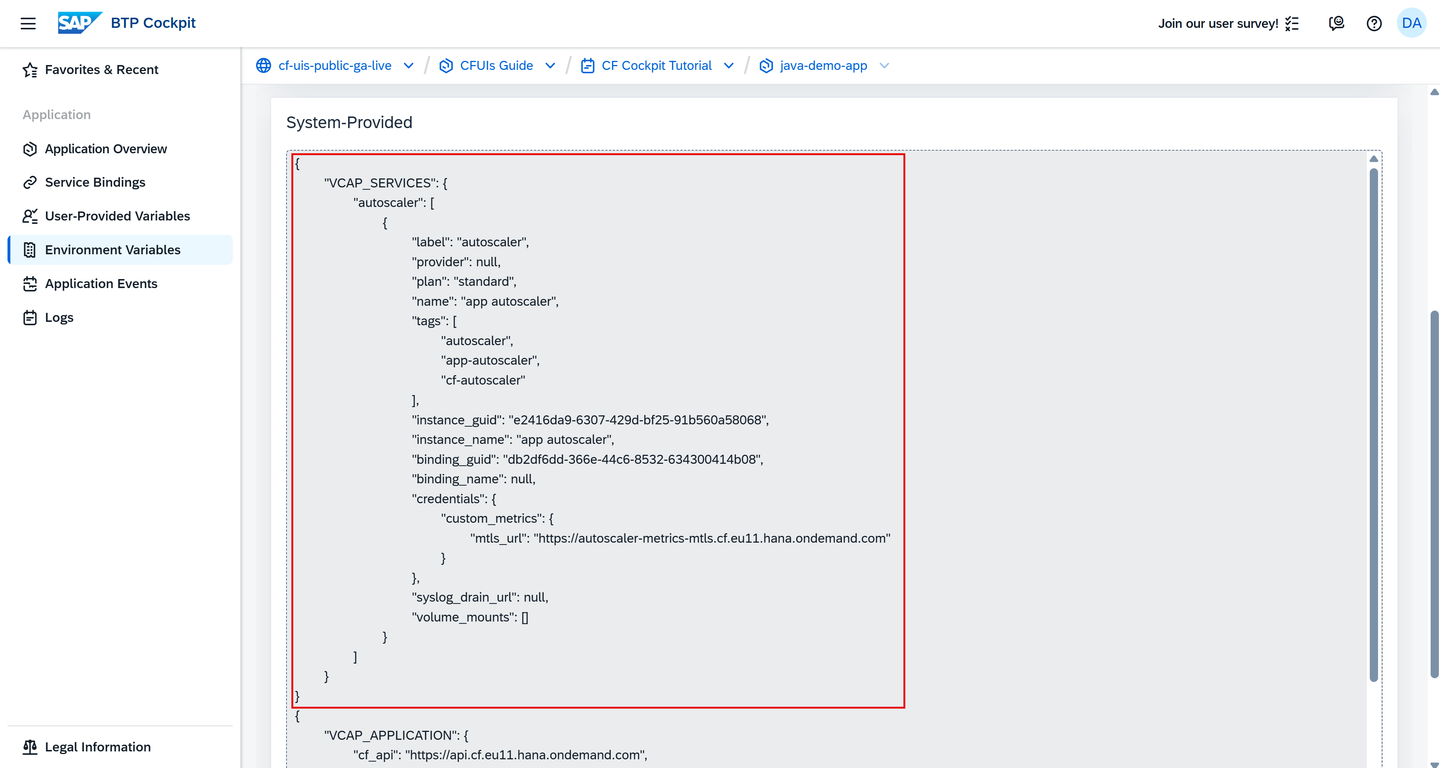1440x768 pixels.
Task: Click the CF Cockpit Tutorial breadcrumb link
Action: coord(657,66)
